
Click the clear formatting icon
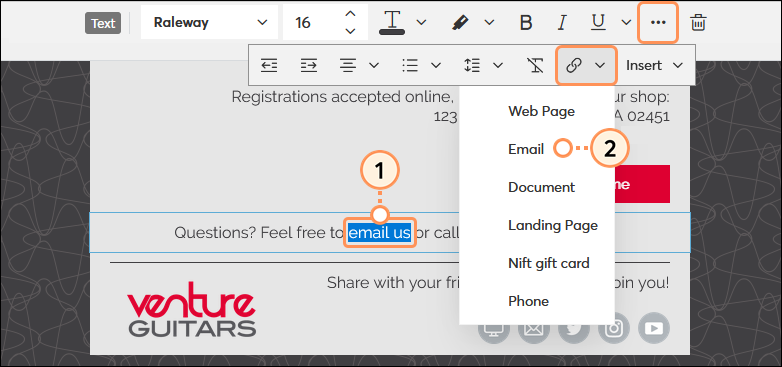(x=535, y=65)
